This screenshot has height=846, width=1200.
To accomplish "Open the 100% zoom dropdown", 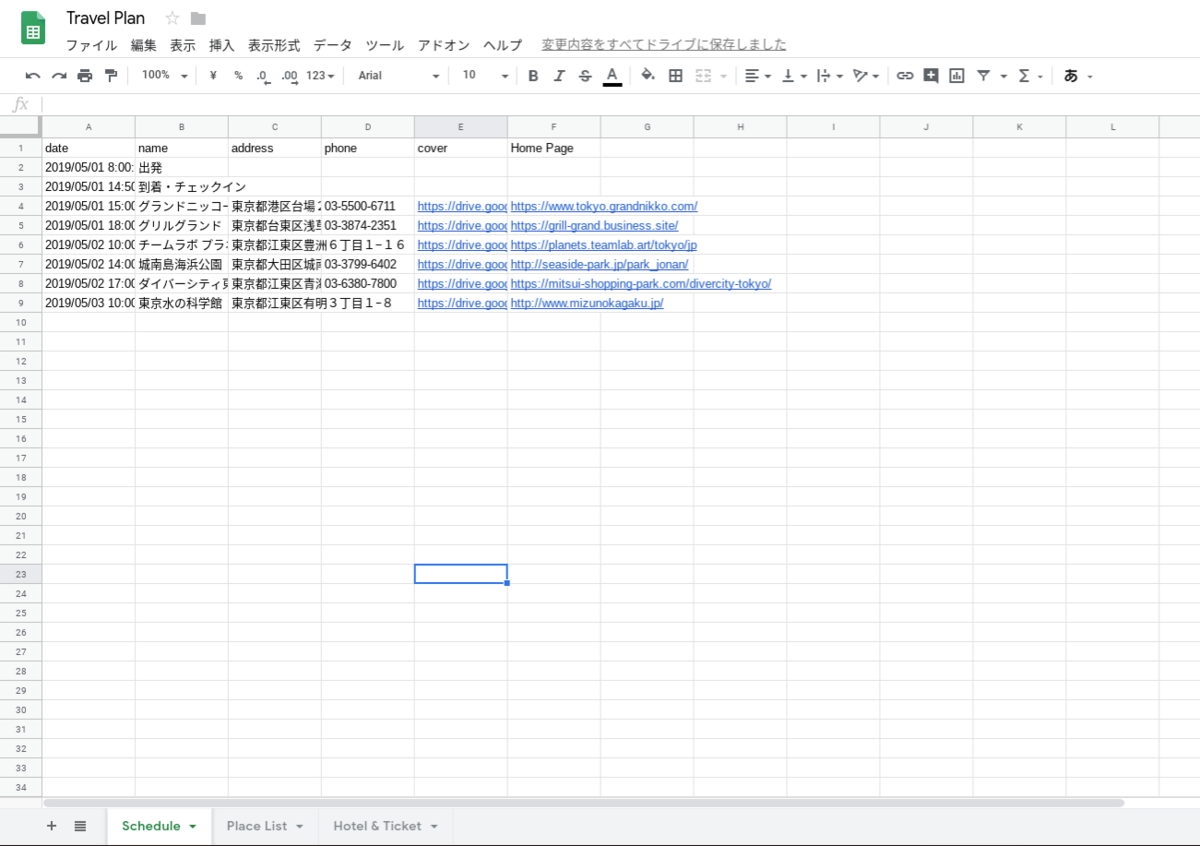I will coord(160,75).
